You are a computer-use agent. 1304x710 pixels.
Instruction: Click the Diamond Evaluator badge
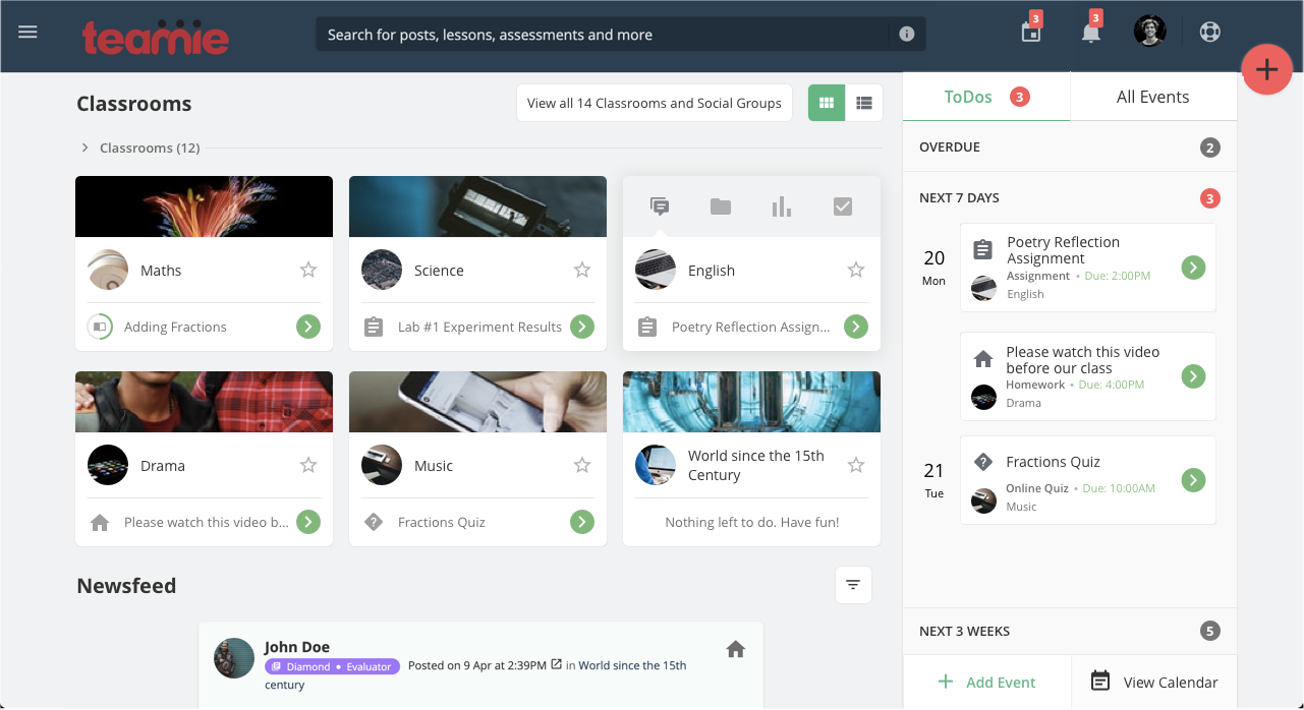tap(332, 666)
